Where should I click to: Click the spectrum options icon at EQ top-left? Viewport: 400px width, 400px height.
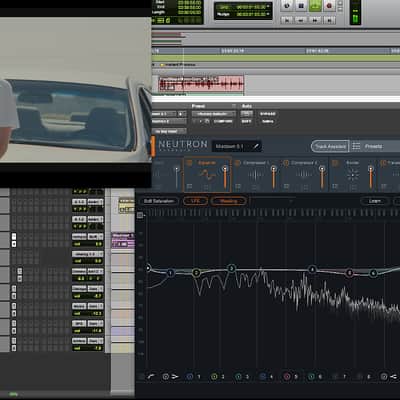click(x=140, y=215)
